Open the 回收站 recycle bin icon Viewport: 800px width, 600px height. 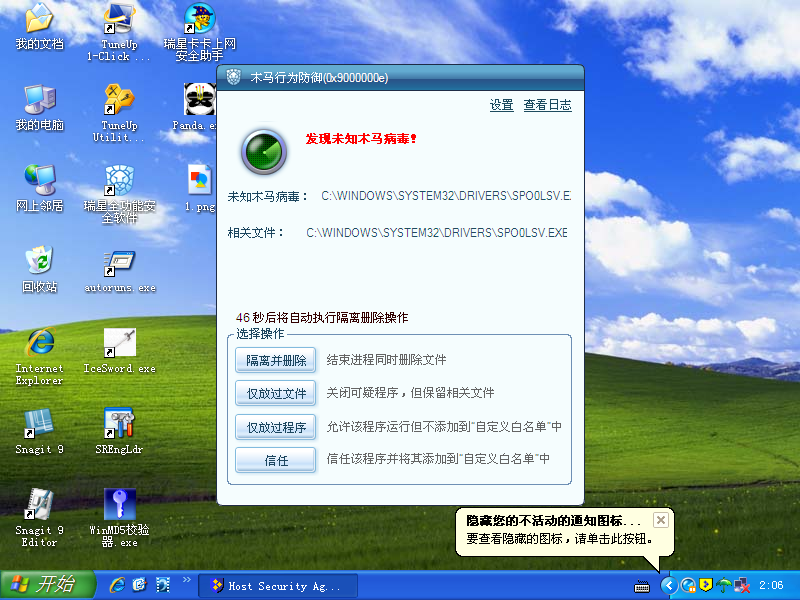coord(39,269)
